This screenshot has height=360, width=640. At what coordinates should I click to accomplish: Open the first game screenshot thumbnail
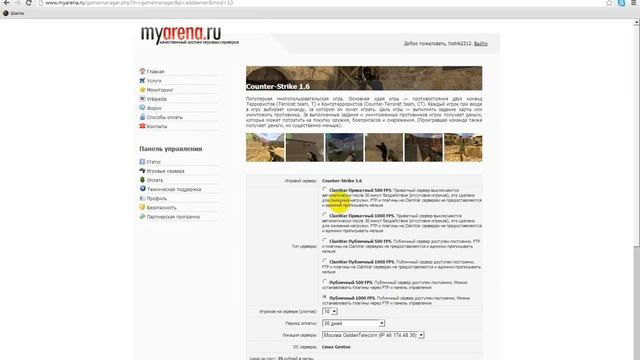tap(265, 147)
